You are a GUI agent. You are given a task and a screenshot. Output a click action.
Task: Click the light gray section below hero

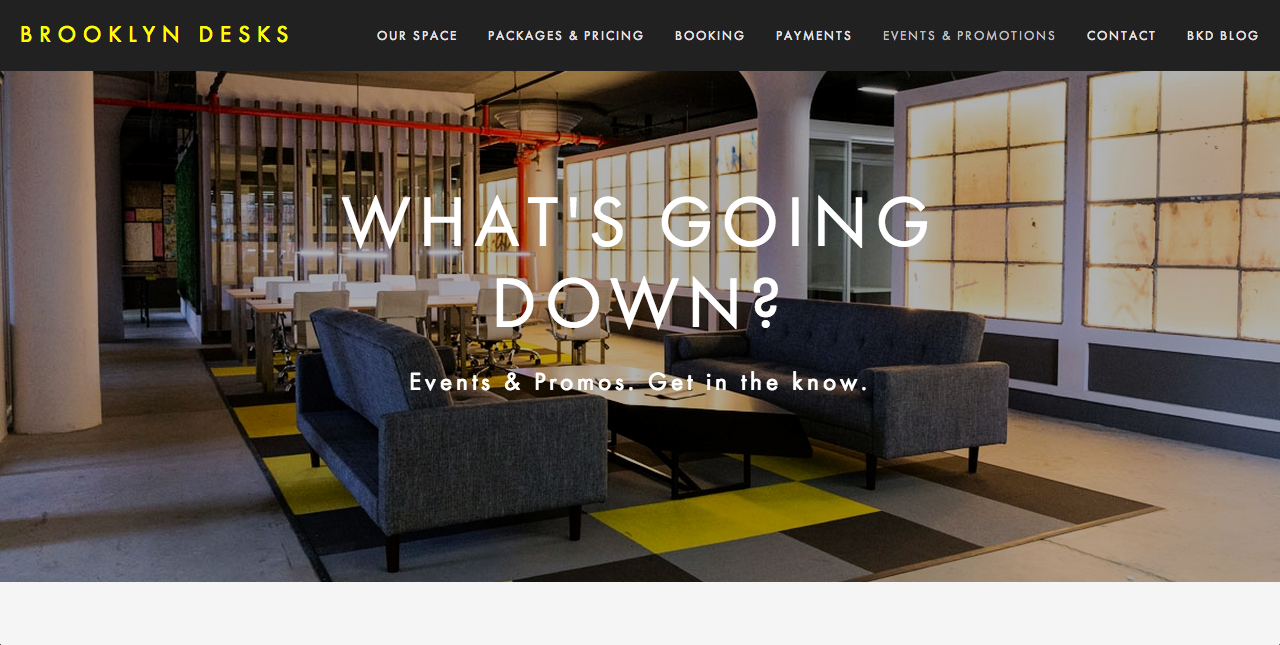(640, 613)
